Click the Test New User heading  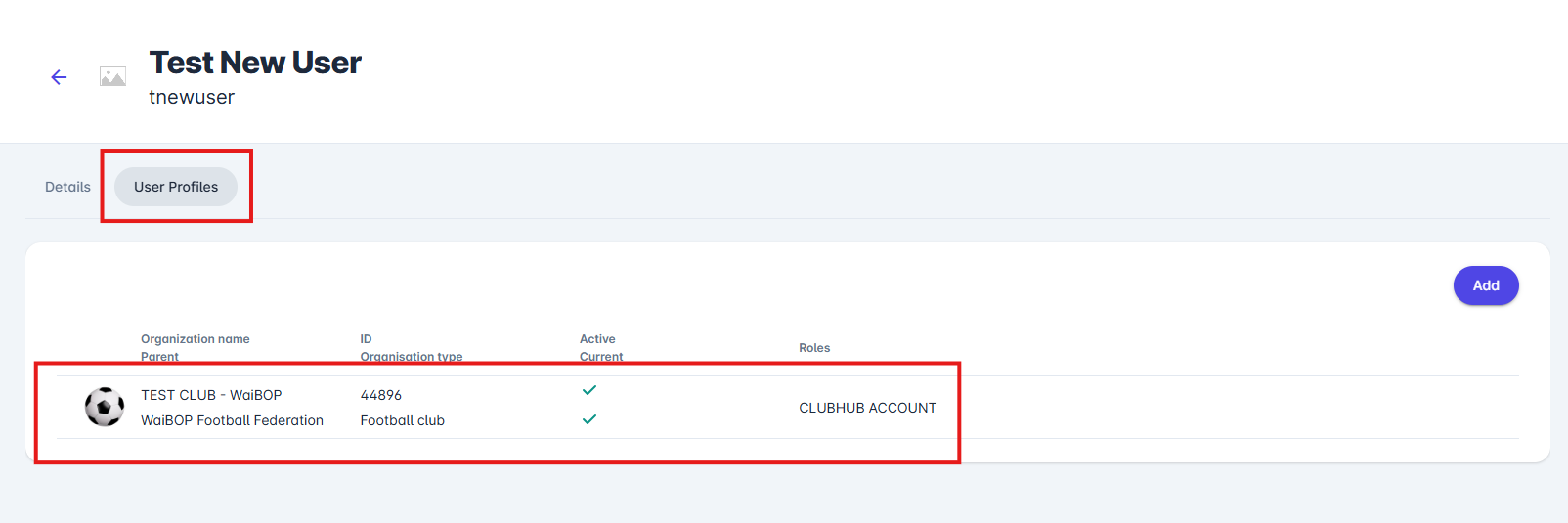click(255, 63)
